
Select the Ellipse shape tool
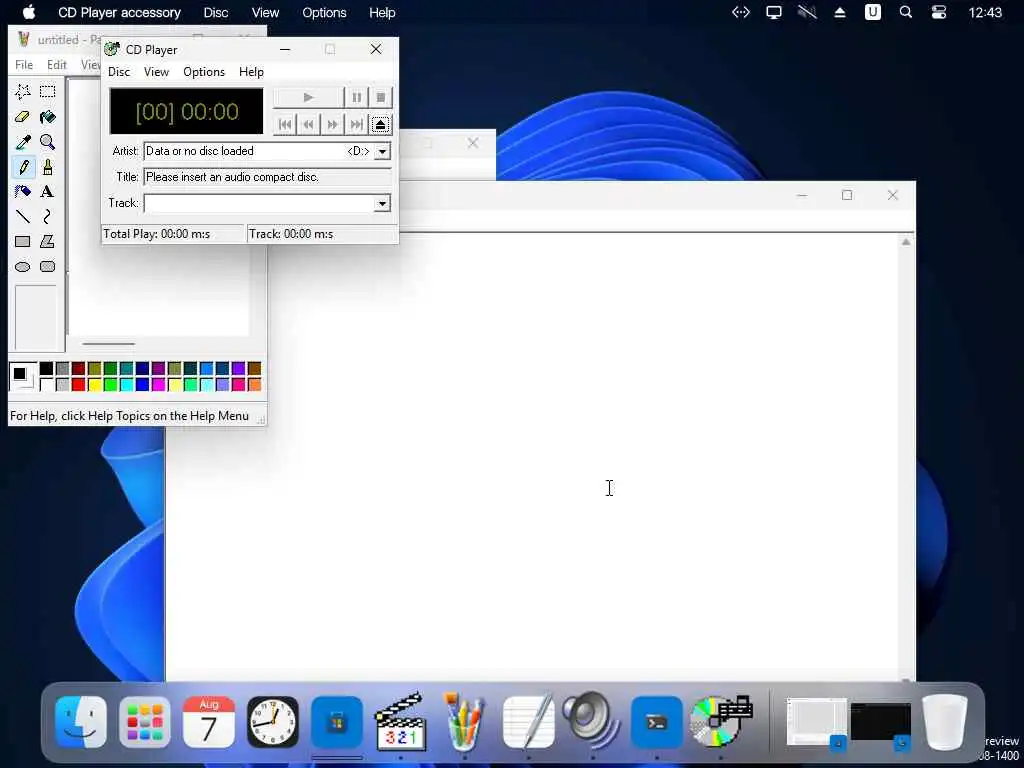[23, 266]
